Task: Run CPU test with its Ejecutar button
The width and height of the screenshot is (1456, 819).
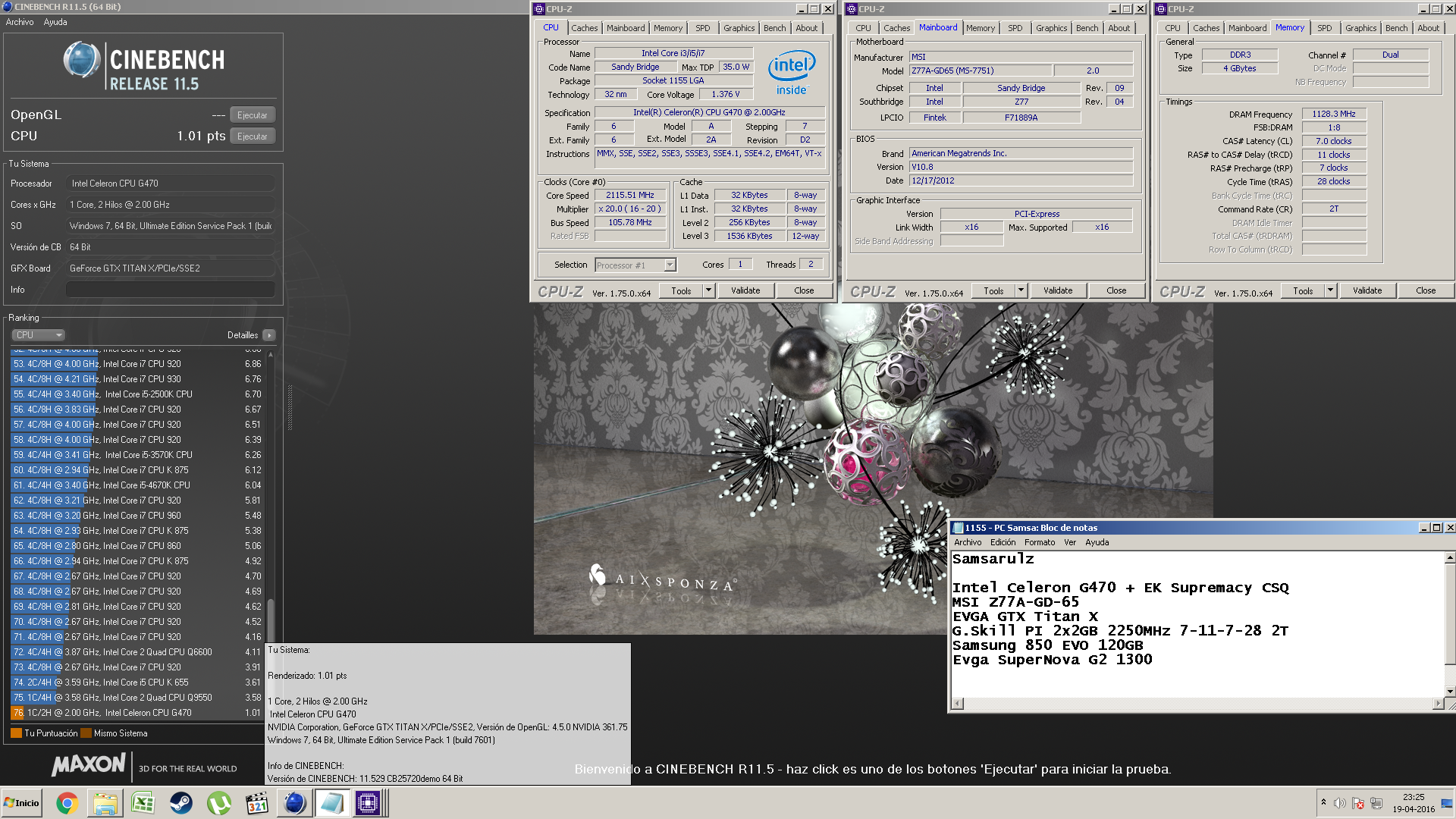Action: pyautogui.click(x=253, y=136)
